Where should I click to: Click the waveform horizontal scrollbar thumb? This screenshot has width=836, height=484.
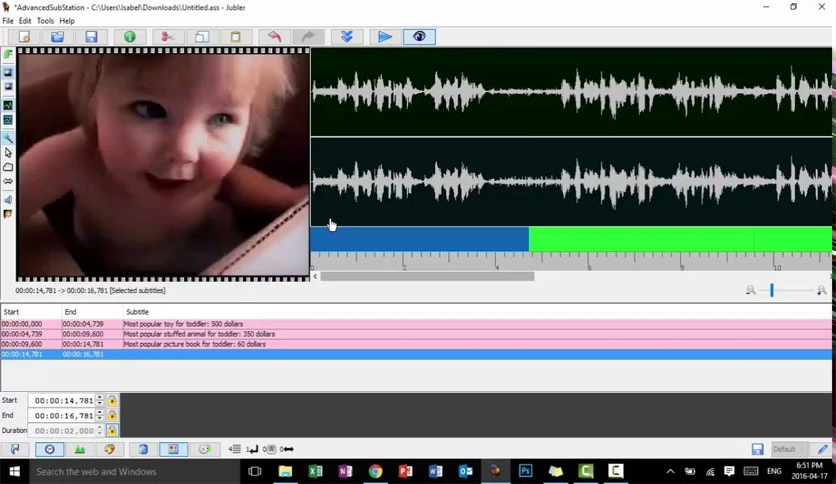point(427,276)
